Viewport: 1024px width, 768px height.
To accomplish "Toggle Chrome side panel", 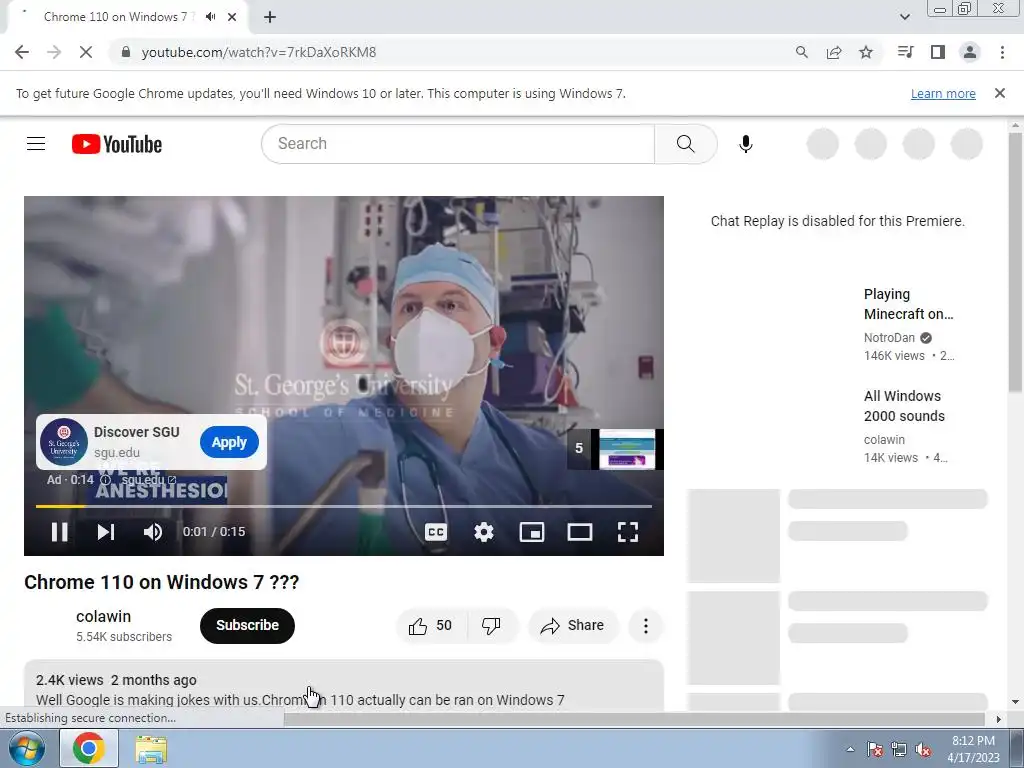I will pyautogui.click(x=938, y=52).
